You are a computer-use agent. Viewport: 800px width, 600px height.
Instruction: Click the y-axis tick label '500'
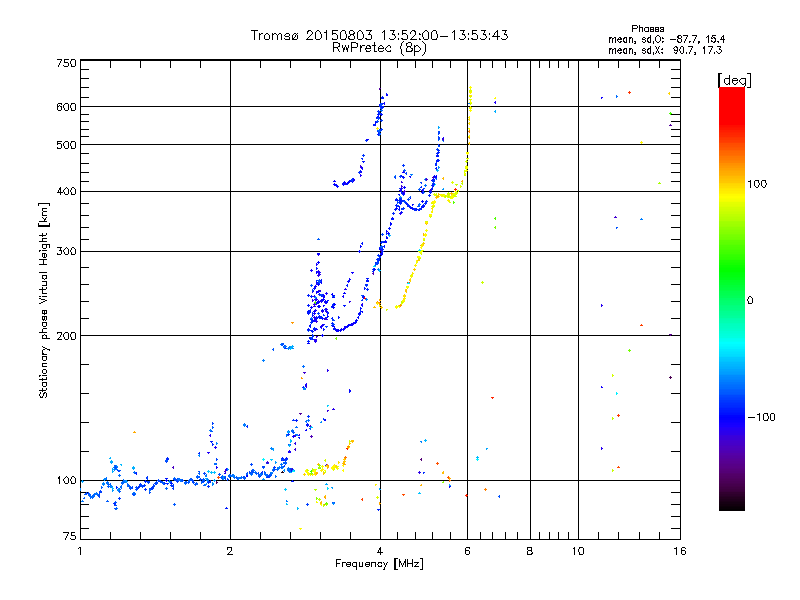66,145
